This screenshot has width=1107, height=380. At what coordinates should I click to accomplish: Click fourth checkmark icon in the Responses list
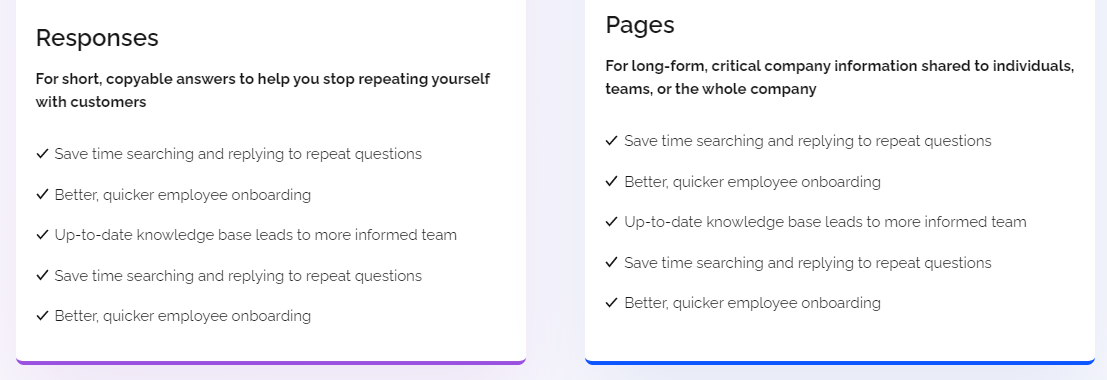pos(42,275)
